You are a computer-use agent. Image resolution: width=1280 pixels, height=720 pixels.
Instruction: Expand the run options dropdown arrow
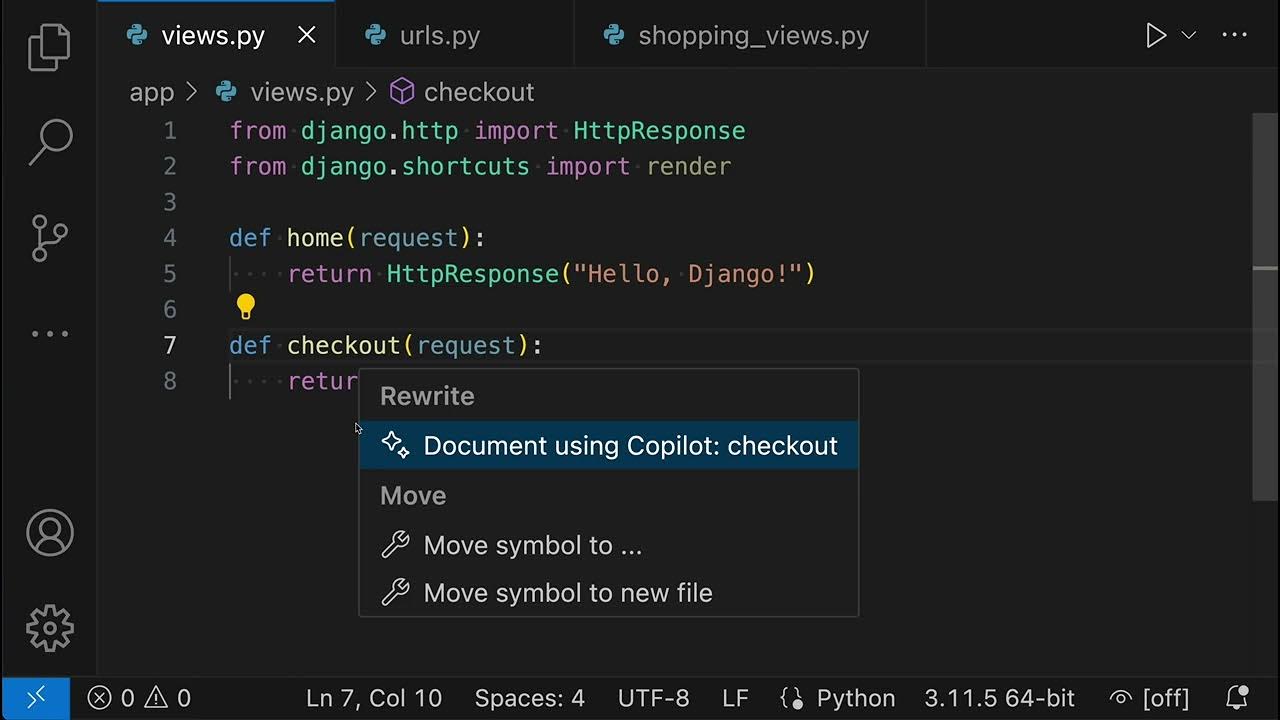click(x=1189, y=36)
